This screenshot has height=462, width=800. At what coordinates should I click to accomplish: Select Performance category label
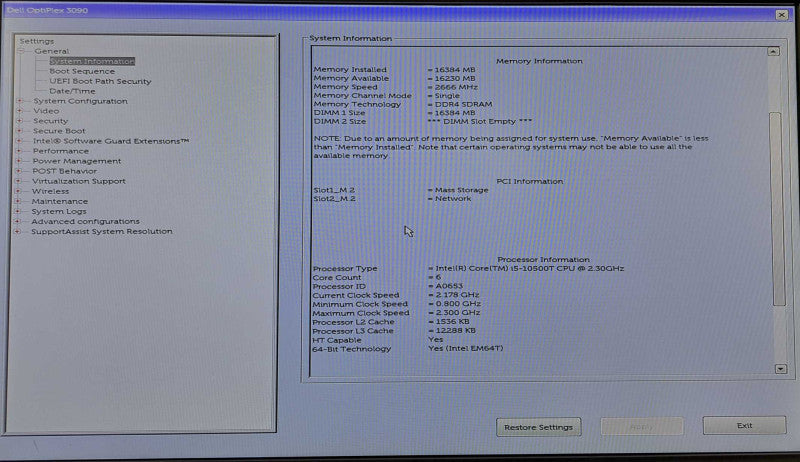click(x=61, y=151)
